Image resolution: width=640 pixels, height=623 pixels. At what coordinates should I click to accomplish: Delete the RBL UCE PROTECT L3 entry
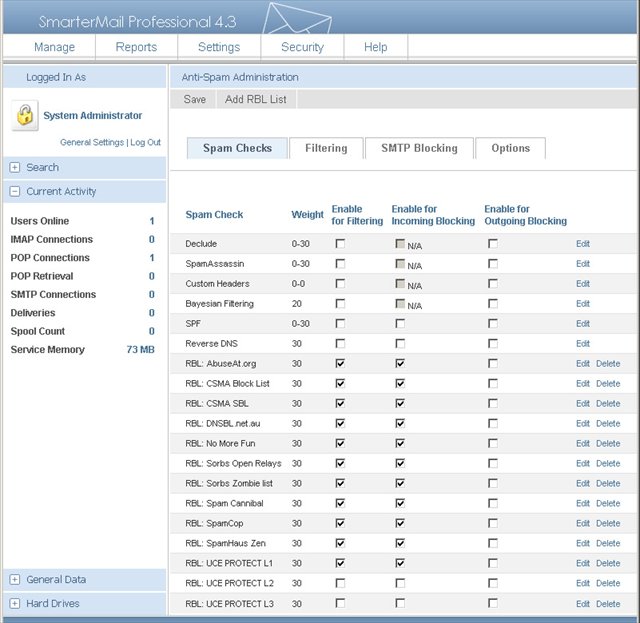[608, 604]
